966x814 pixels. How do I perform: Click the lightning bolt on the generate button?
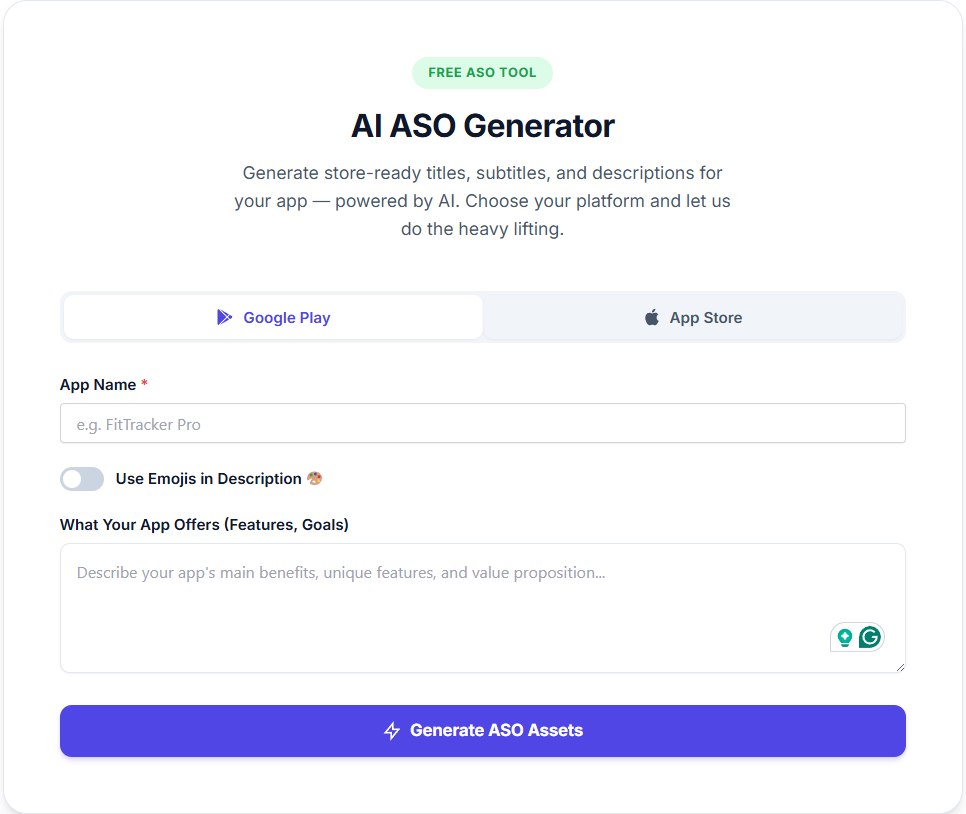click(393, 730)
